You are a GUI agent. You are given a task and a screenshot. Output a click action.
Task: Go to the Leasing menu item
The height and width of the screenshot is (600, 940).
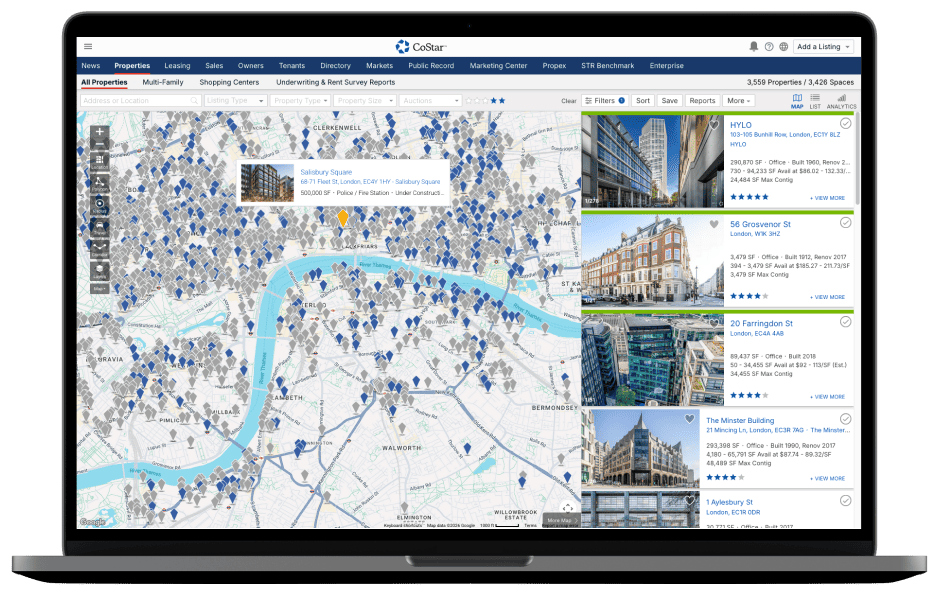(177, 66)
